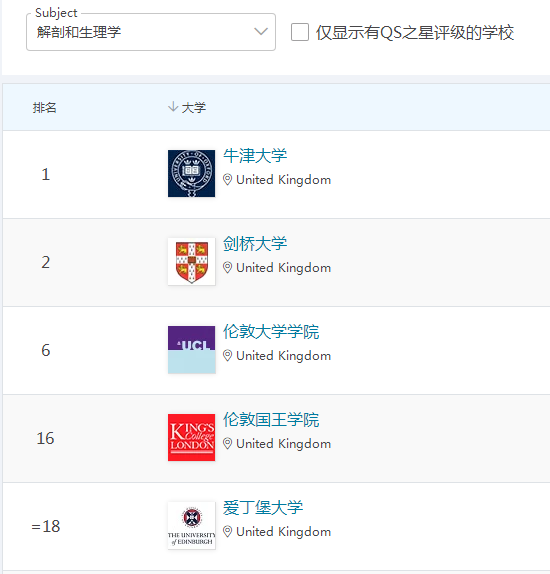
Task: Open the 伦敦大学学院 link
Action: pyautogui.click(x=271, y=331)
